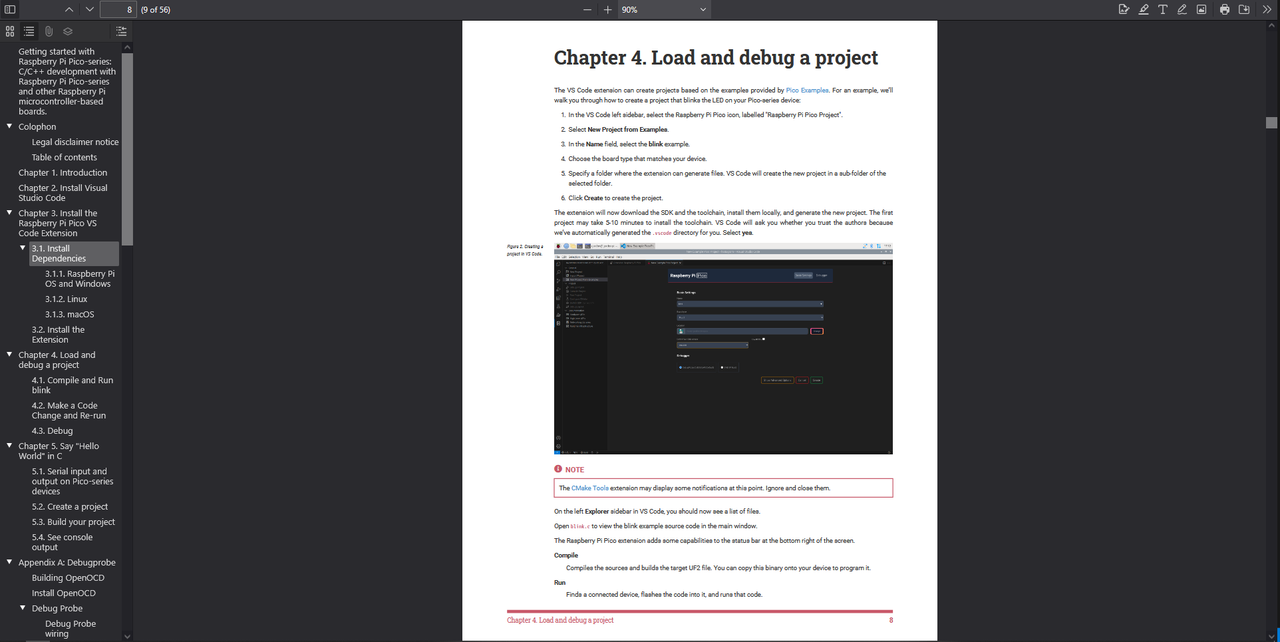This screenshot has height=642, width=1280.
Task: Show attachments view
Action: click(48, 31)
